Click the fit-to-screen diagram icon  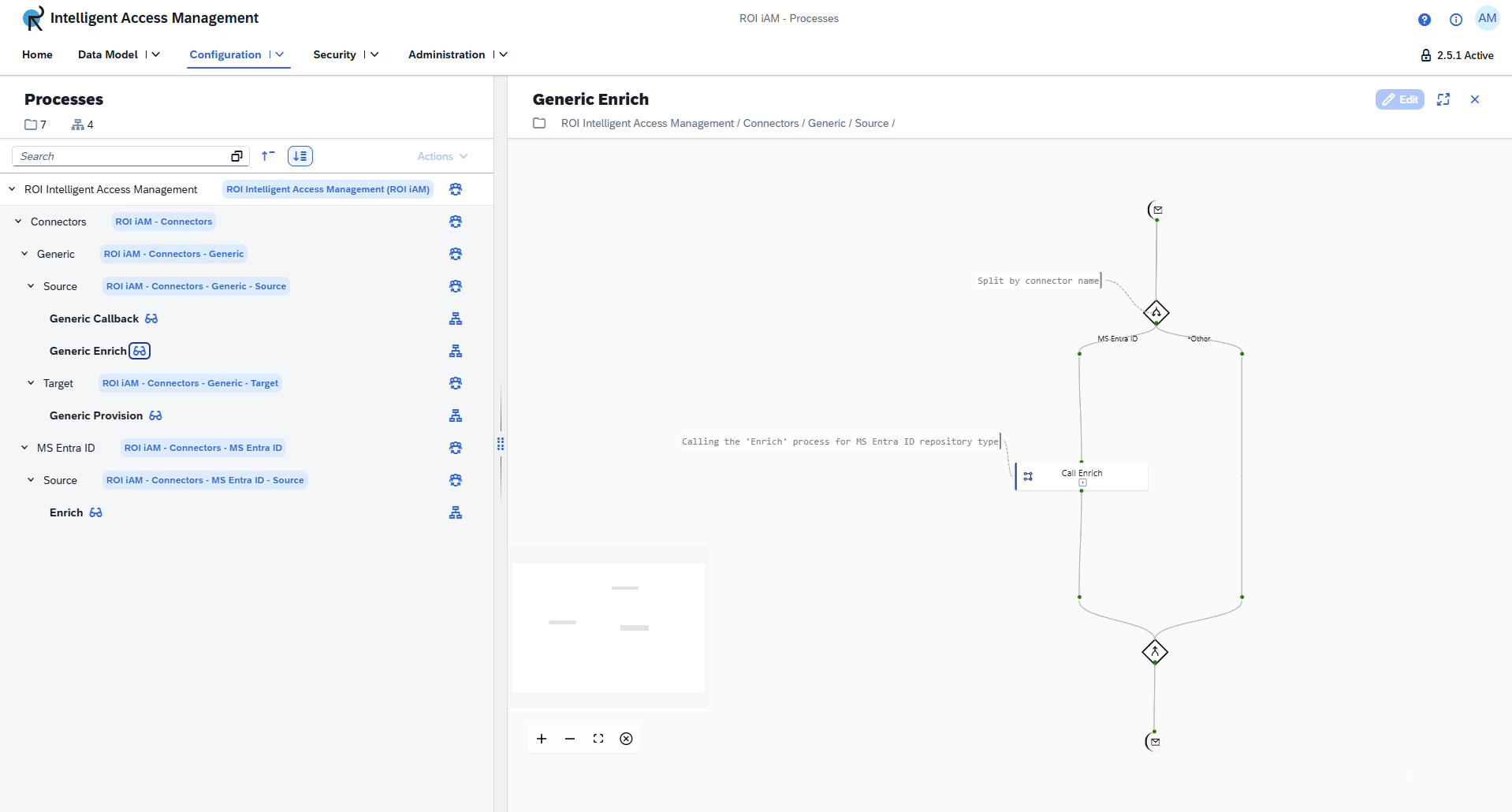tap(598, 739)
